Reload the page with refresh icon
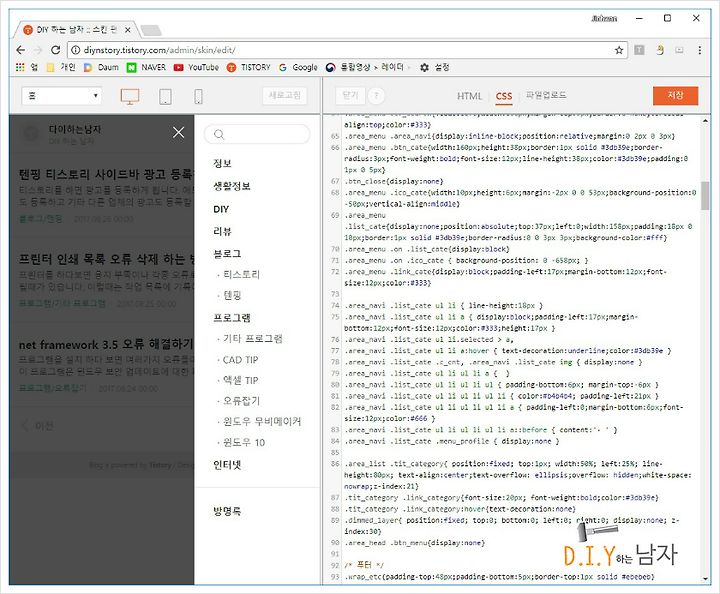Image resolution: width=720 pixels, height=594 pixels. click(x=56, y=50)
